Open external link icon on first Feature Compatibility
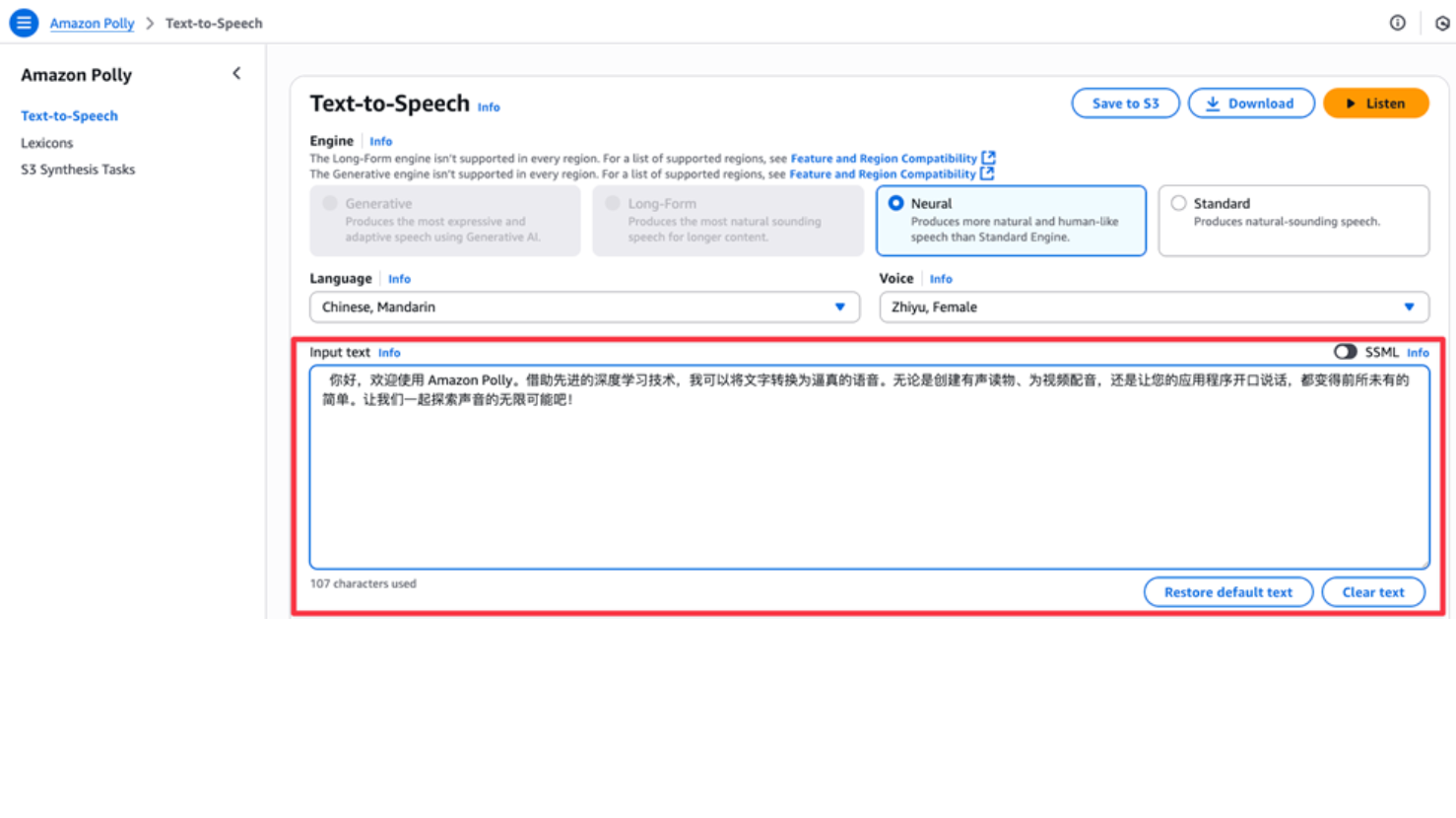 pyautogui.click(x=988, y=158)
